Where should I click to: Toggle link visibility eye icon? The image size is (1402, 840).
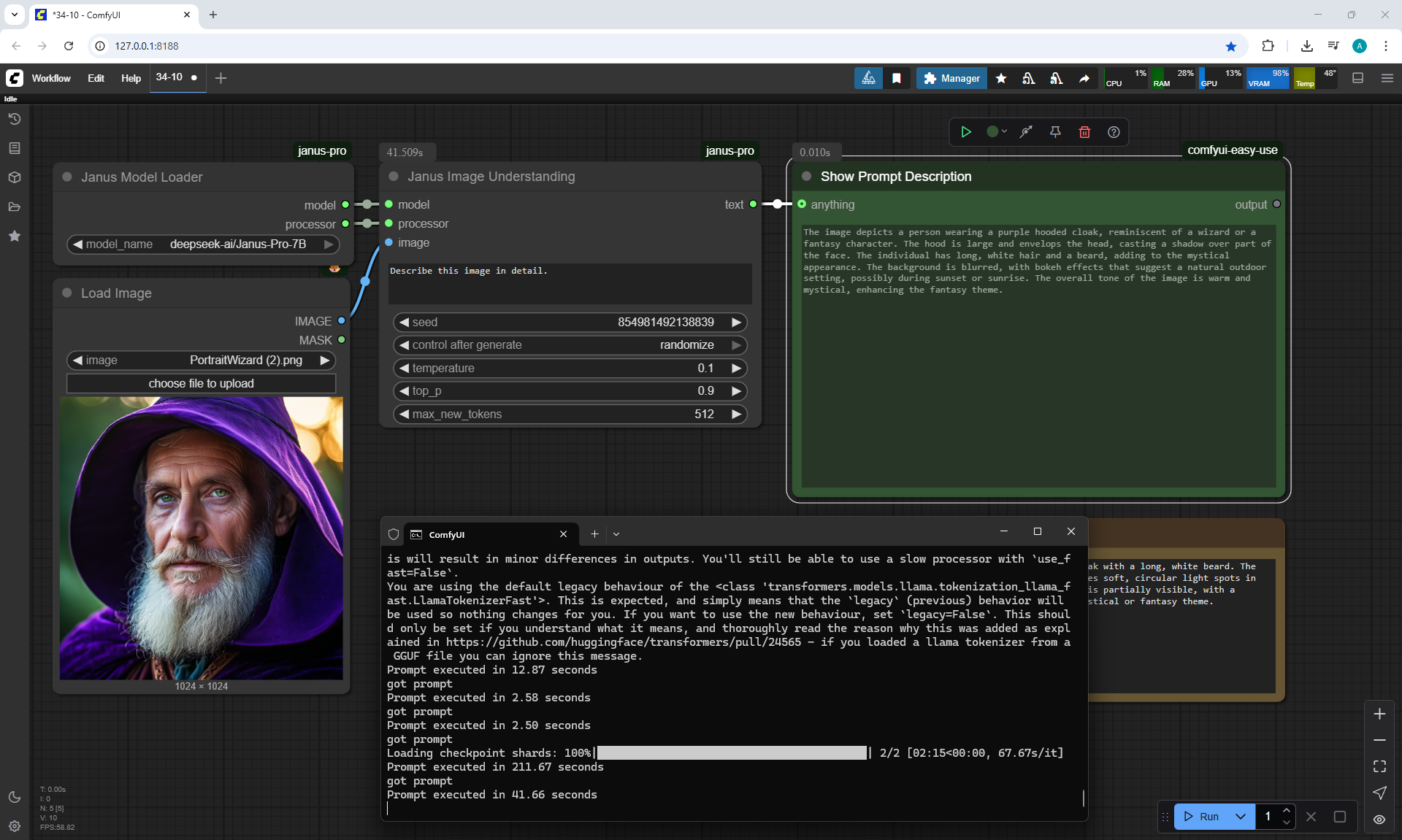coord(1379,819)
